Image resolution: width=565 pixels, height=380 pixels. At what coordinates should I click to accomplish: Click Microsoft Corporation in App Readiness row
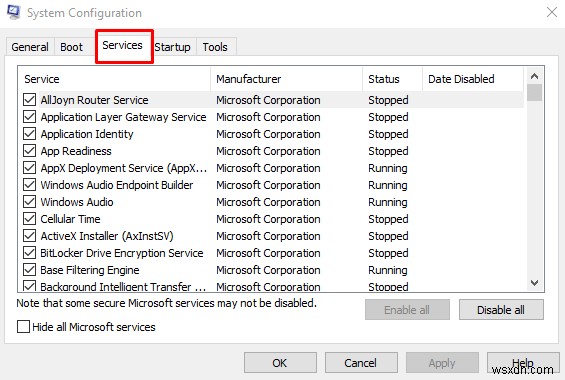(x=268, y=151)
